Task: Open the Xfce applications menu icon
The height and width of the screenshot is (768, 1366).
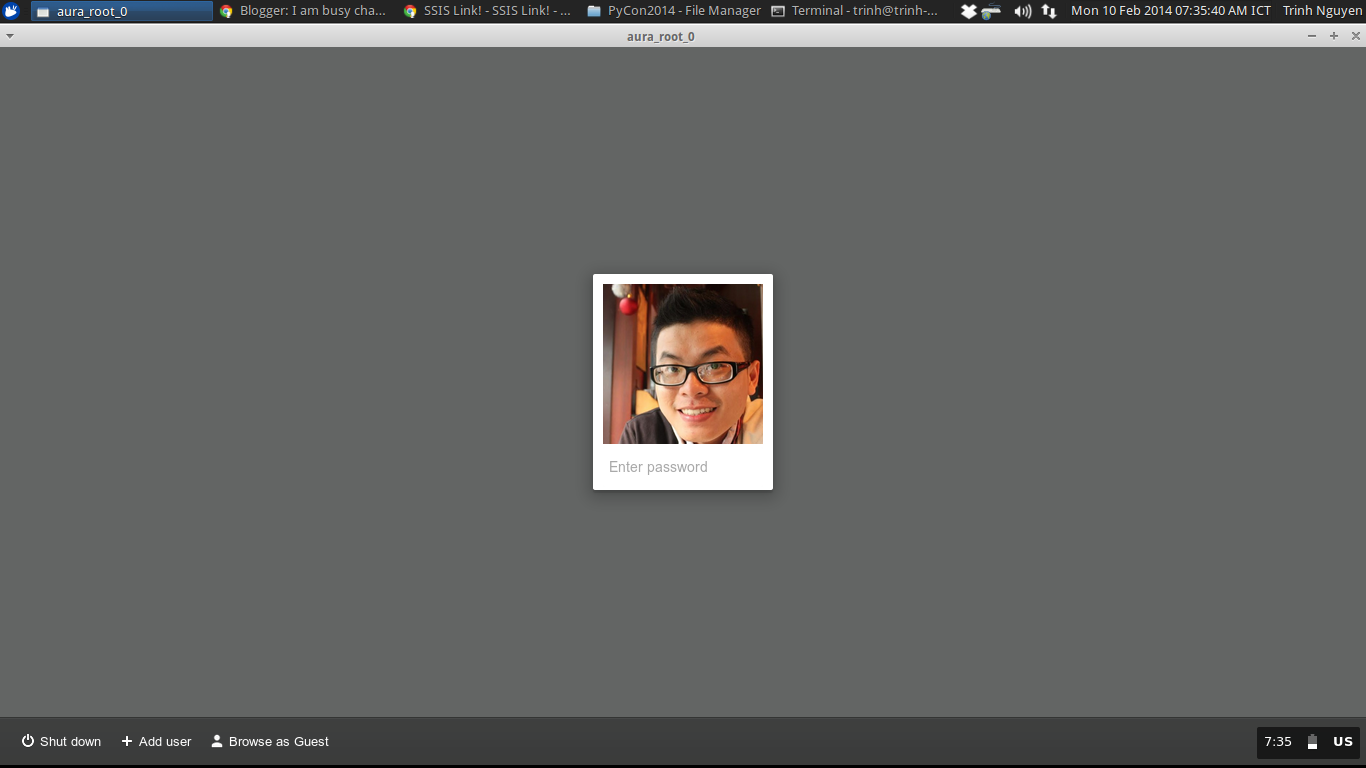Action: (x=12, y=11)
